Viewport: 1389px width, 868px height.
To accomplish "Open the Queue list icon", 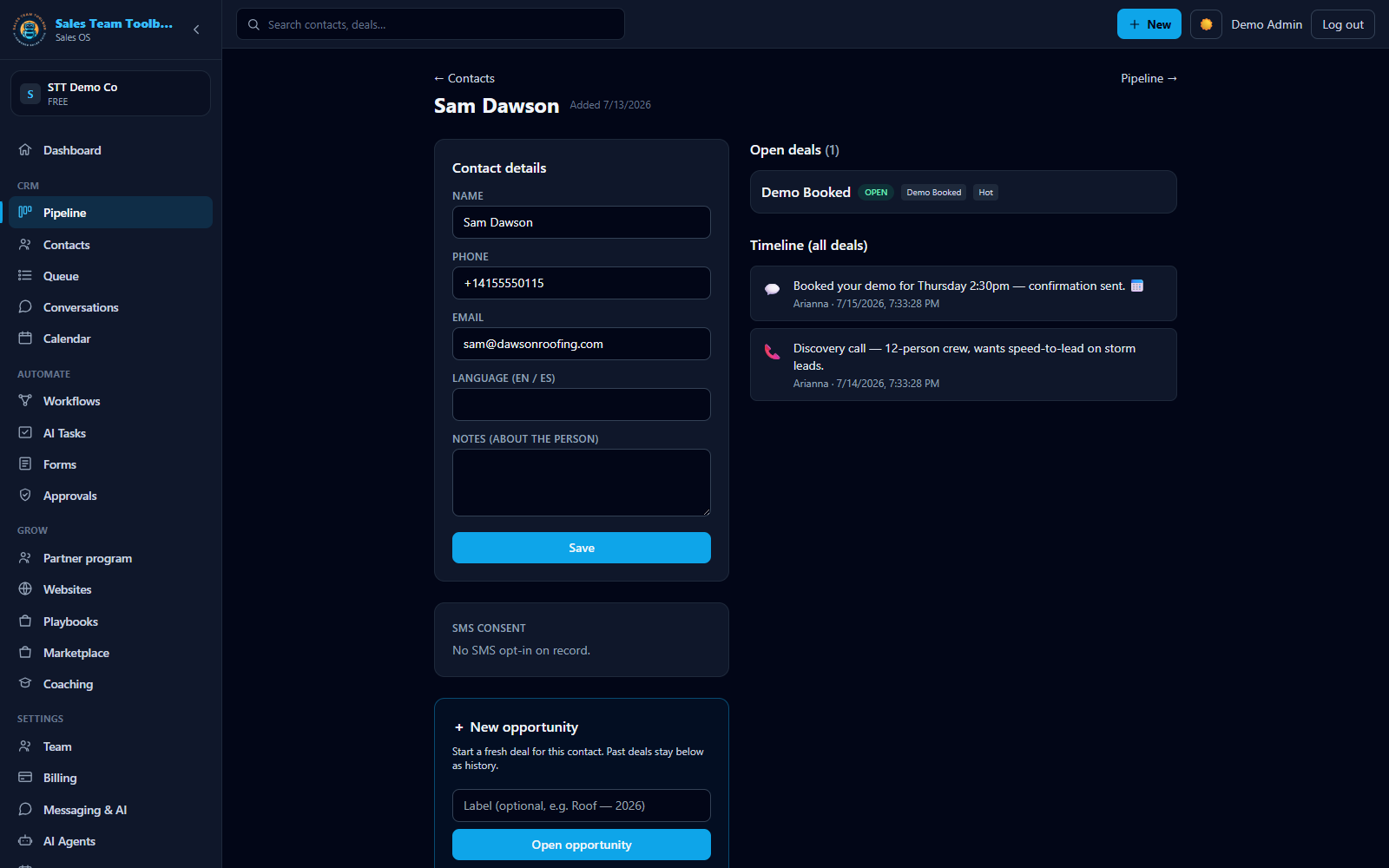I will (x=25, y=275).
